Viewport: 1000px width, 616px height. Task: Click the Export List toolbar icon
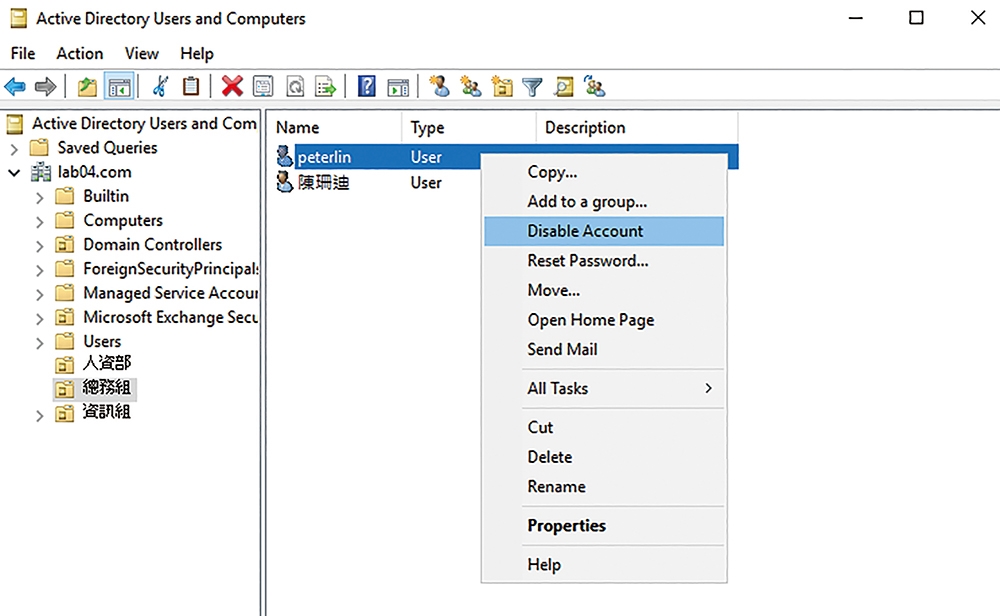point(325,86)
